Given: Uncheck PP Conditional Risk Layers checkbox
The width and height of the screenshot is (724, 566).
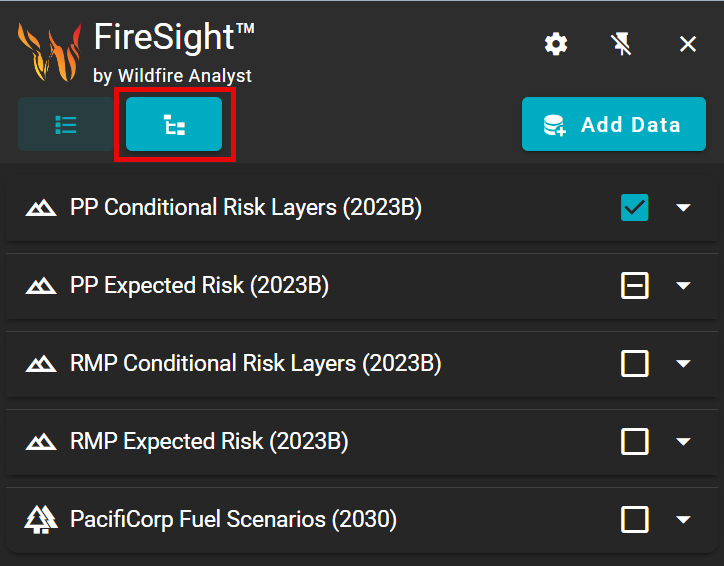Looking at the screenshot, I should [x=635, y=208].
